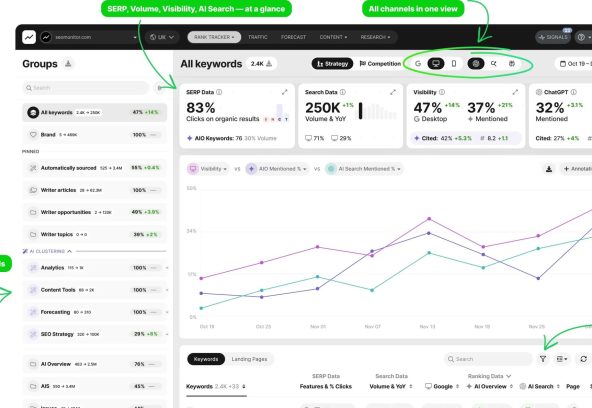Open the AI Search Mentioned % metric dropdown

364,169
